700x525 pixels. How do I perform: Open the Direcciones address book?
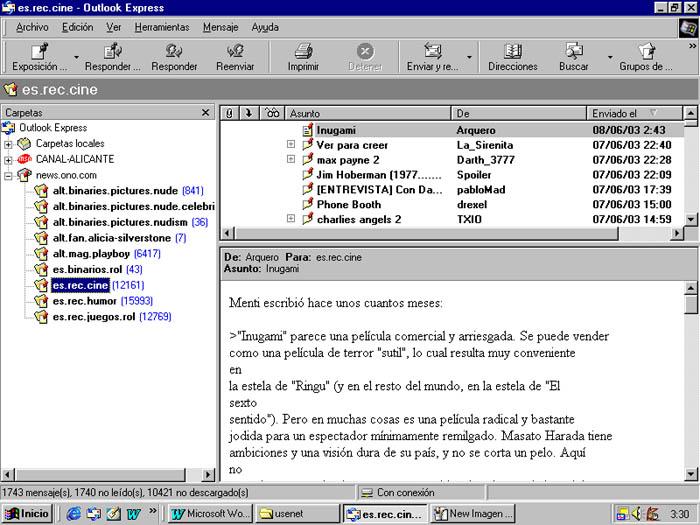(512, 57)
